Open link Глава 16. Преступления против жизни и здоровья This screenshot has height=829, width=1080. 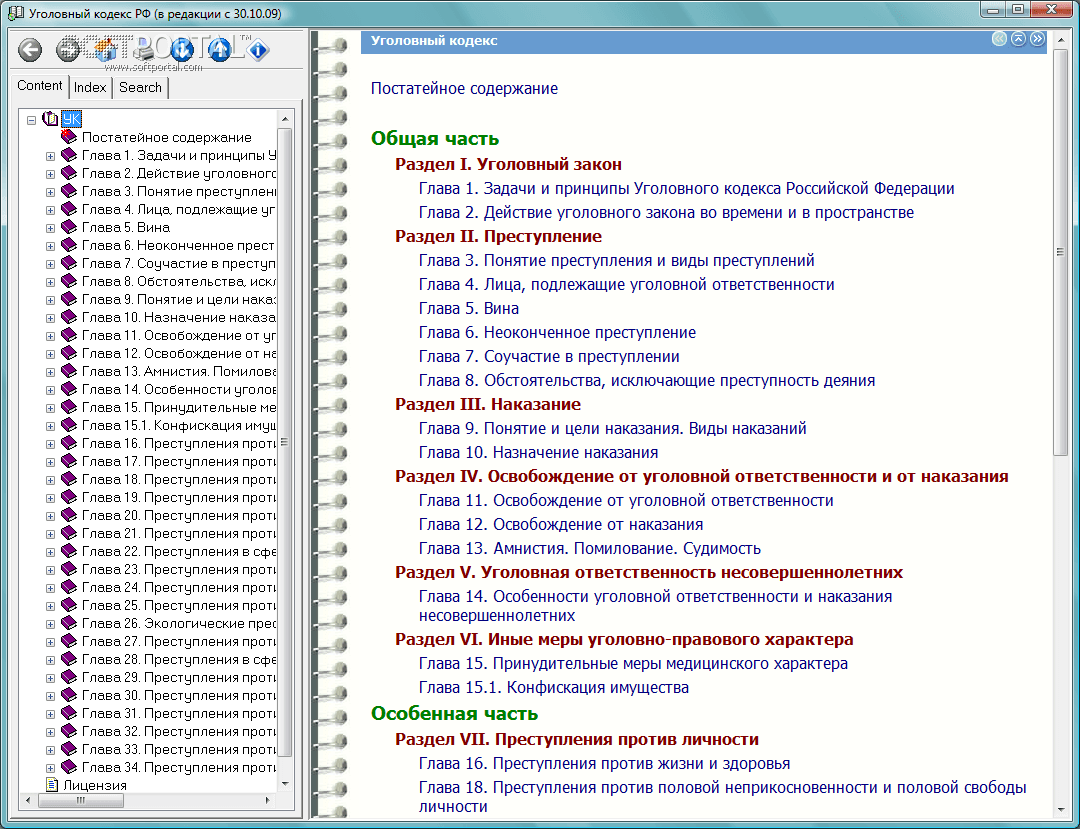click(x=605, y=763)
